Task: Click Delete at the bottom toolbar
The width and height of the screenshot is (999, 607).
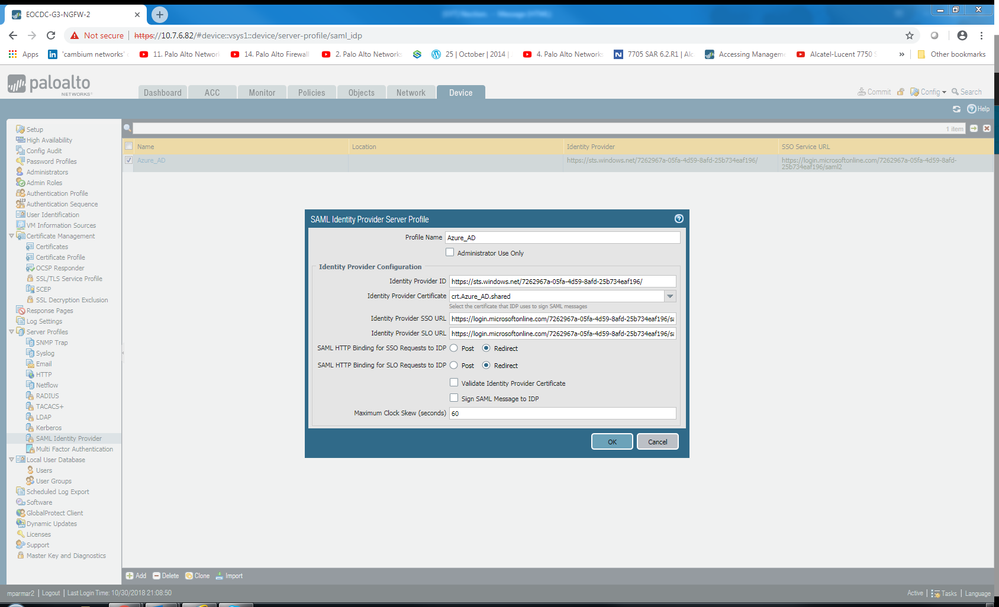Action: (166, 576)
